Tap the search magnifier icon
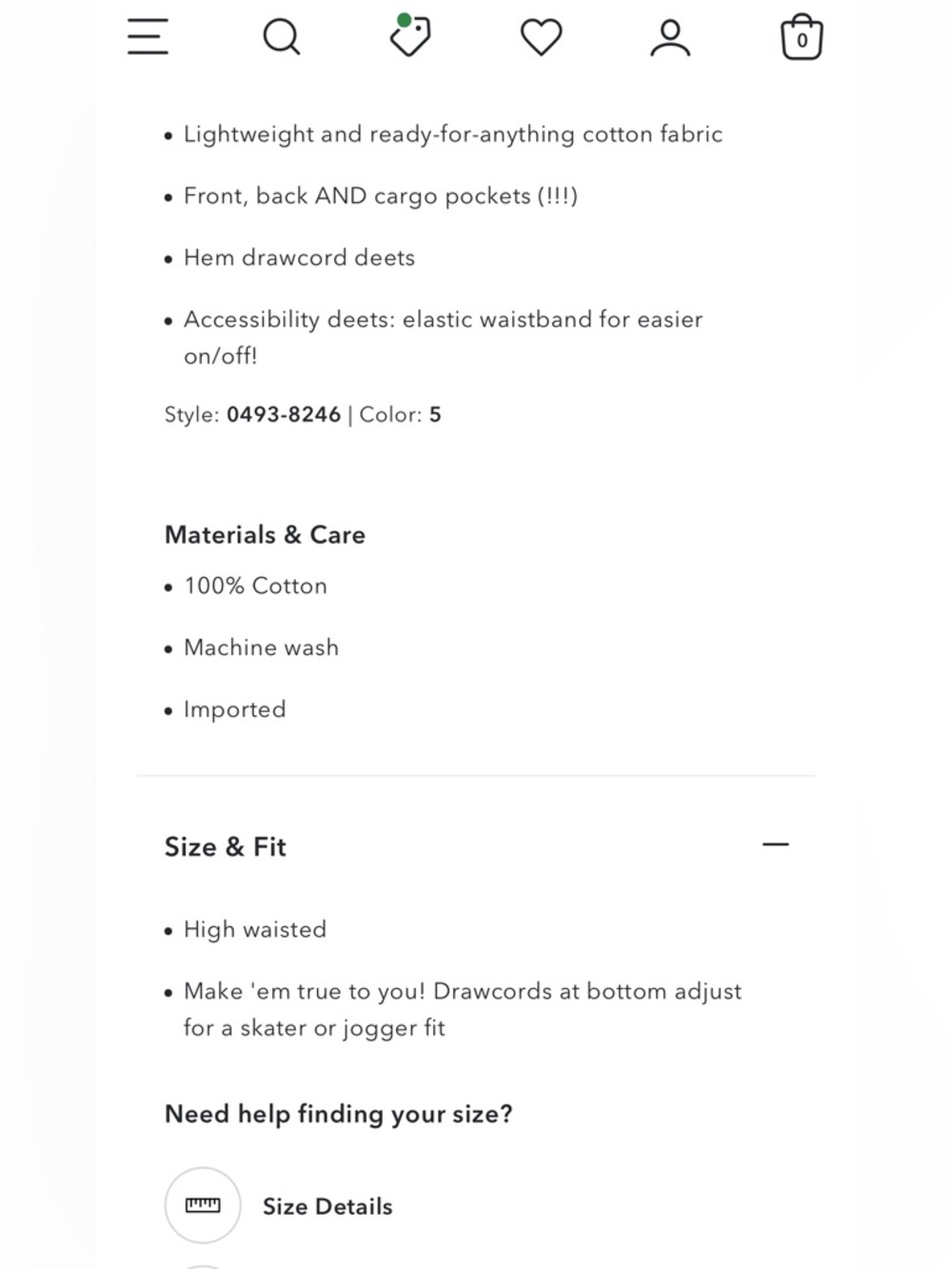Viewport: 952px width, 1269px height. point(281,37)
